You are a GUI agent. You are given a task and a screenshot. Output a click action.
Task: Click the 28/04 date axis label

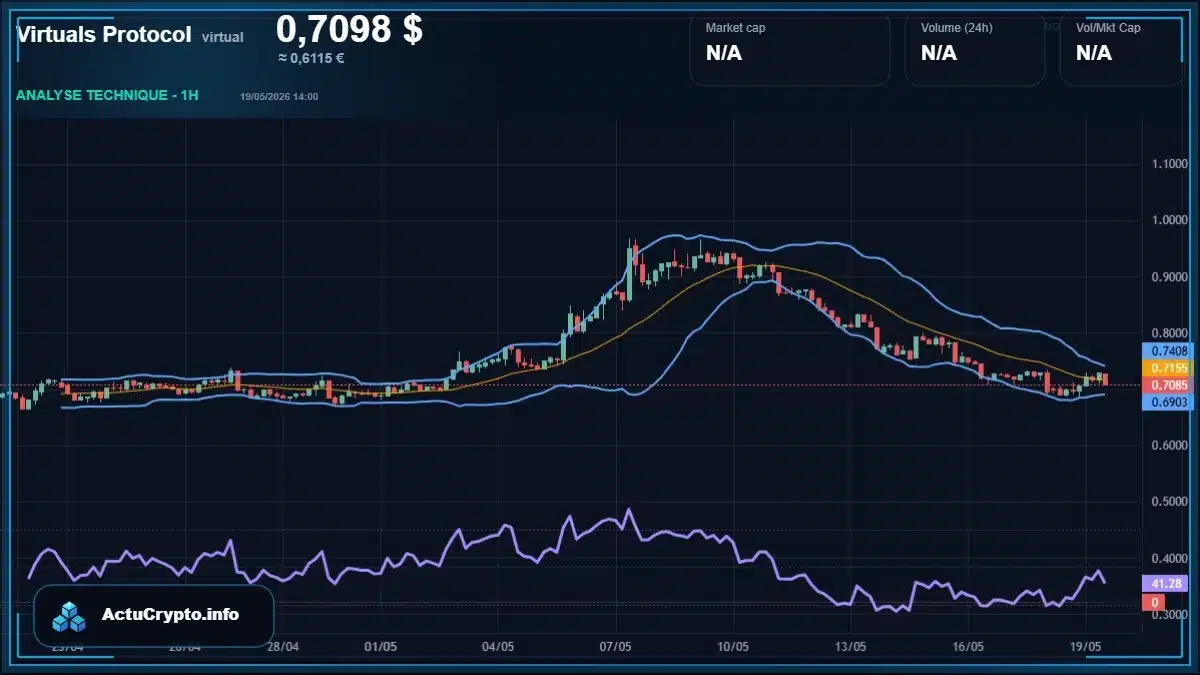tap(284, 647)
